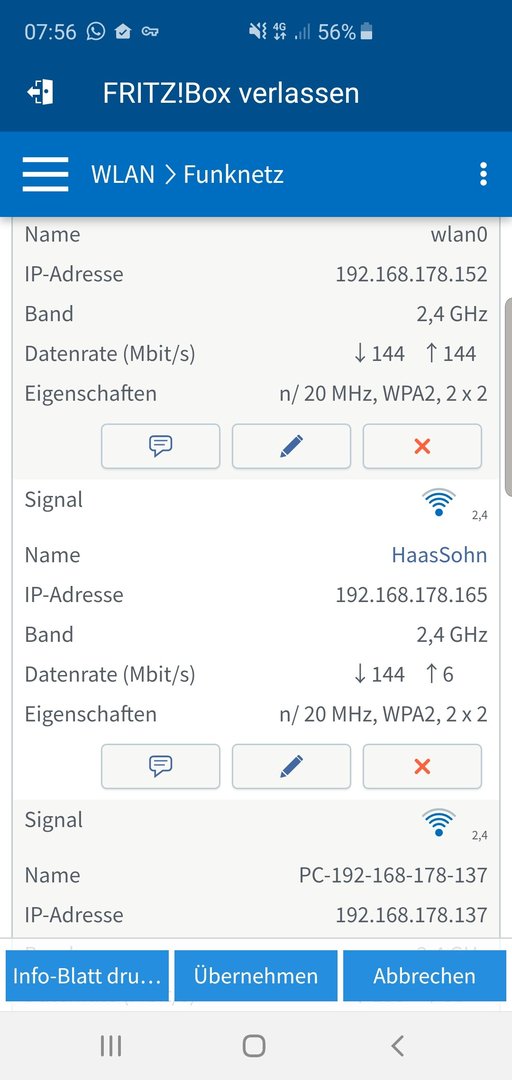Tap Wi-Fi signal icon above PC-192-168-178-137

[439, 822]
